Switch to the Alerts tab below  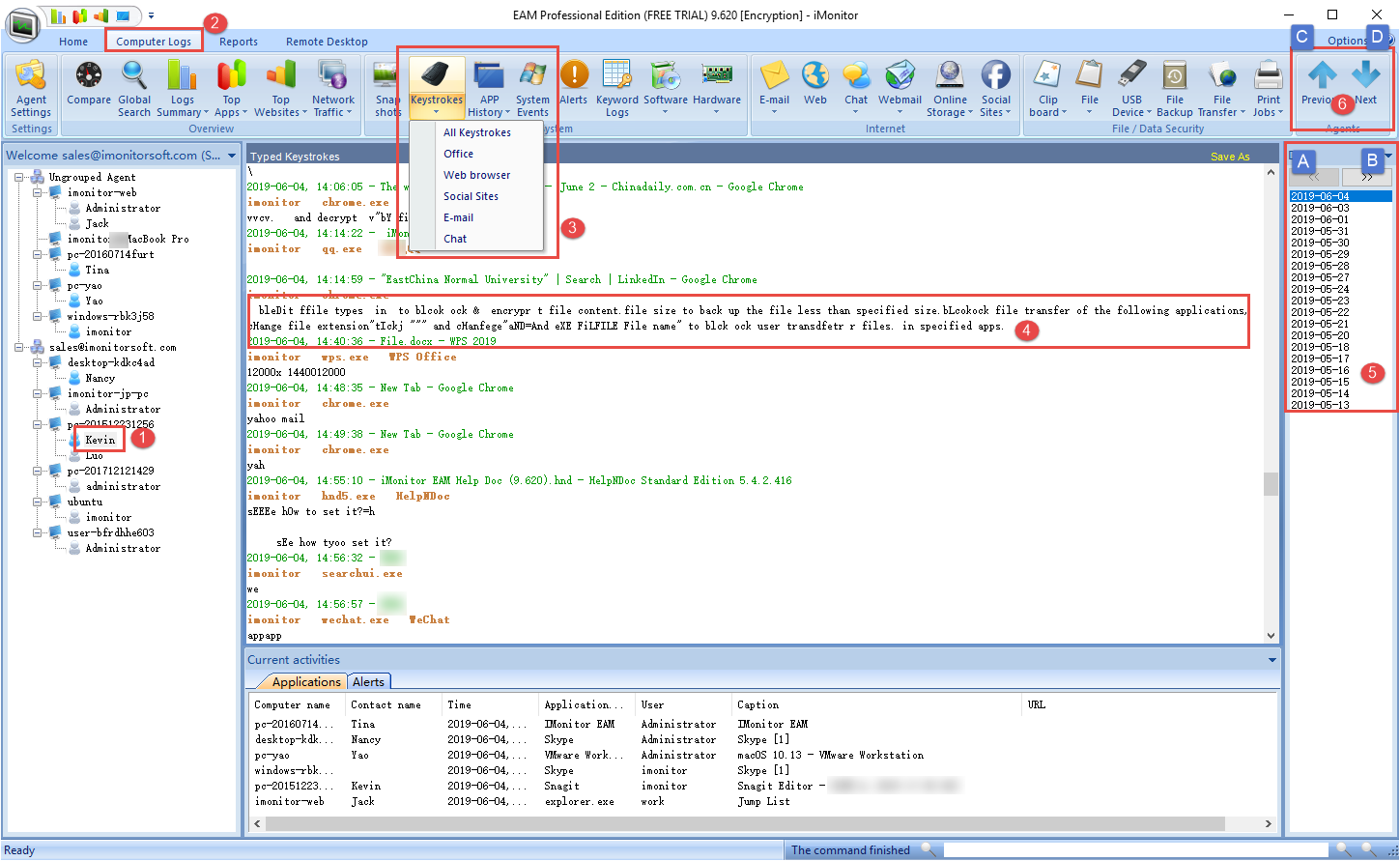pyautogui.click(x=368, y=681)
